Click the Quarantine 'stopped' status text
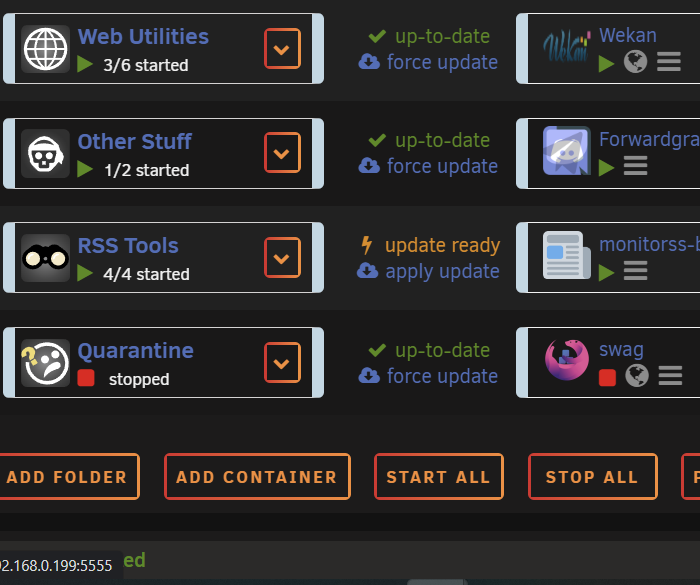This screenshot has height=585, width=700. [x=139, y=379]
